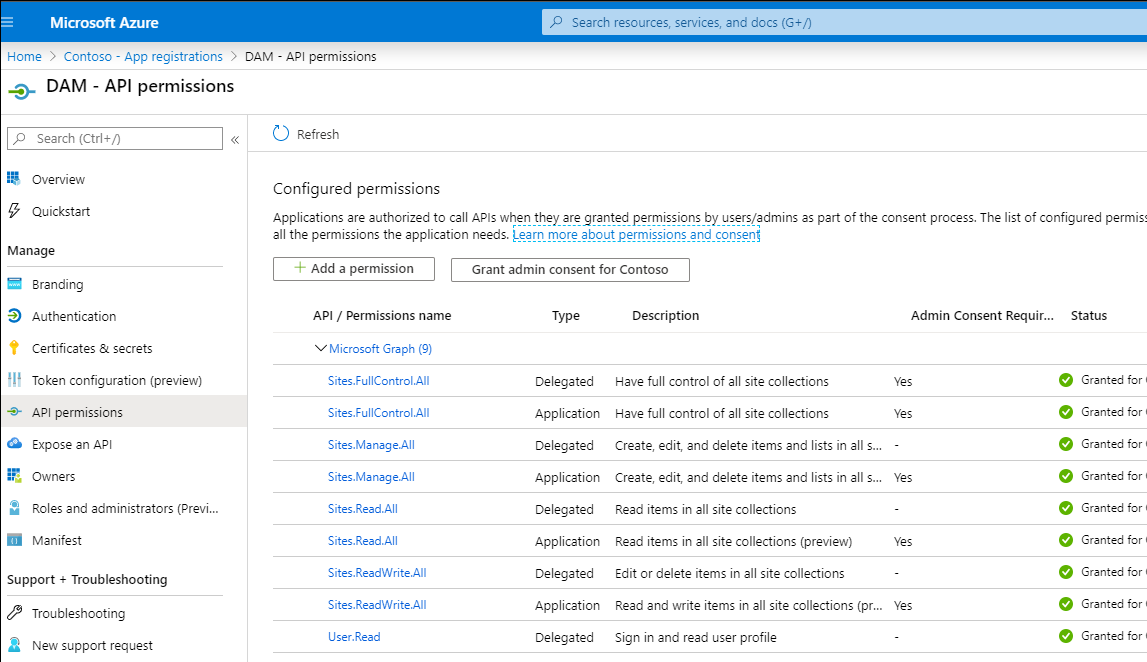Click the plus icon on Add a permission

tap(300, 268)
